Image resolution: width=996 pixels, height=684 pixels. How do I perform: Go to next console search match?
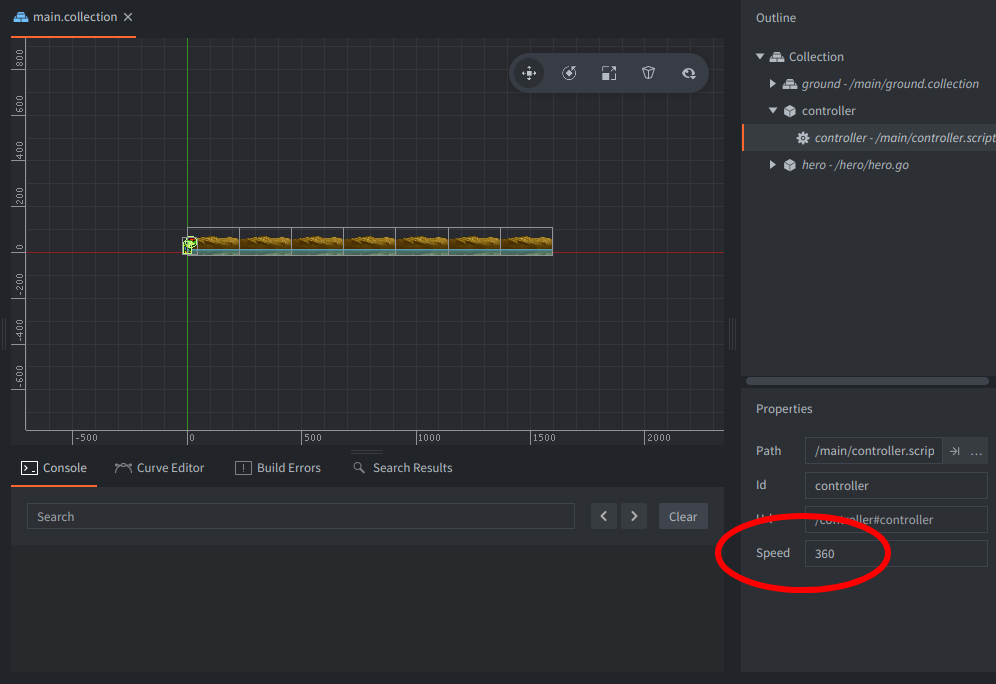(634, 516)
